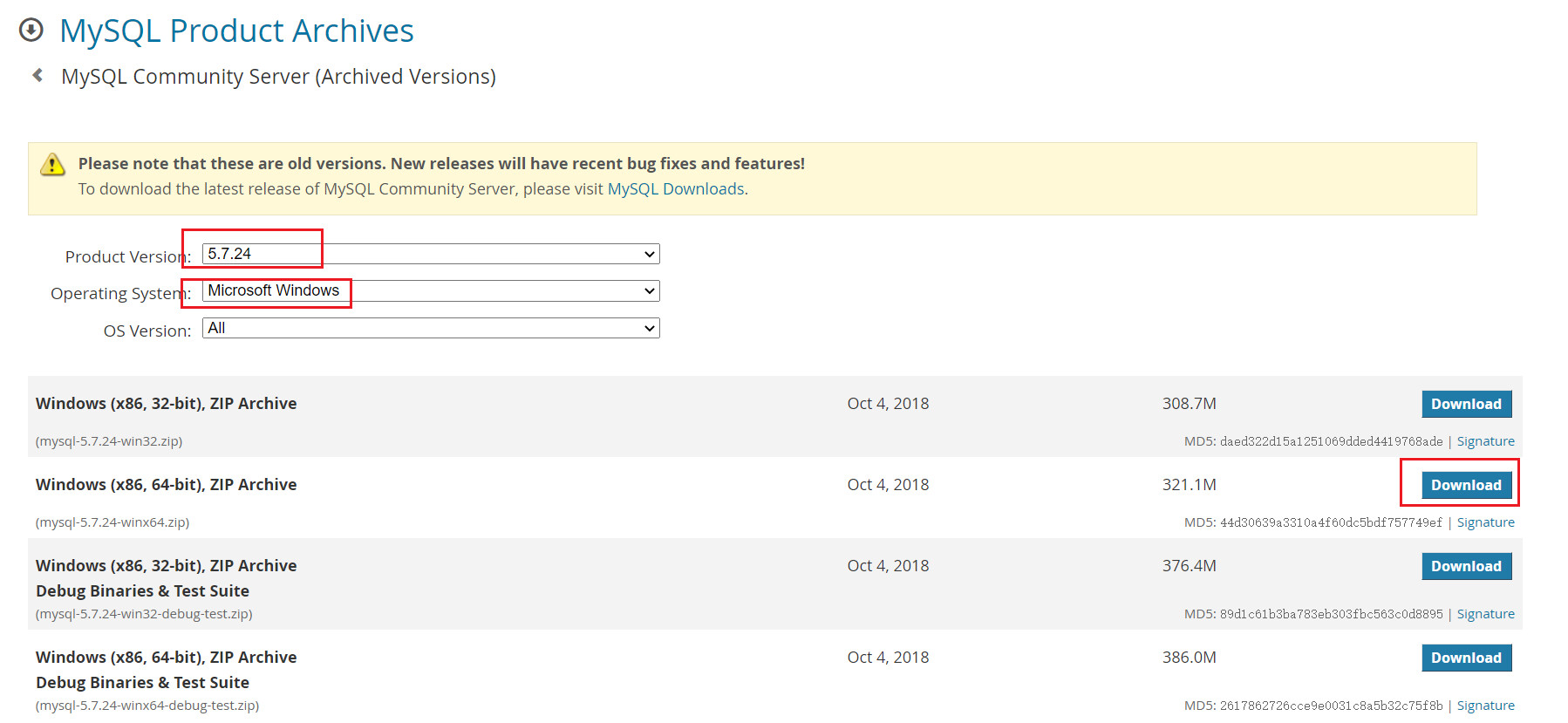Download the 64-bit ZIP Archive (321.1M)

(1465, 485)
